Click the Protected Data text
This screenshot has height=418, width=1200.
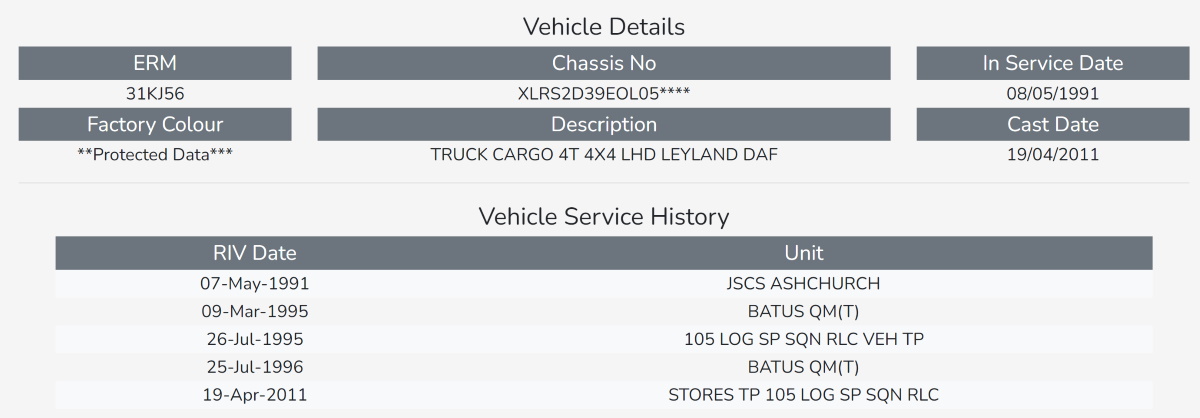[155, 155]
